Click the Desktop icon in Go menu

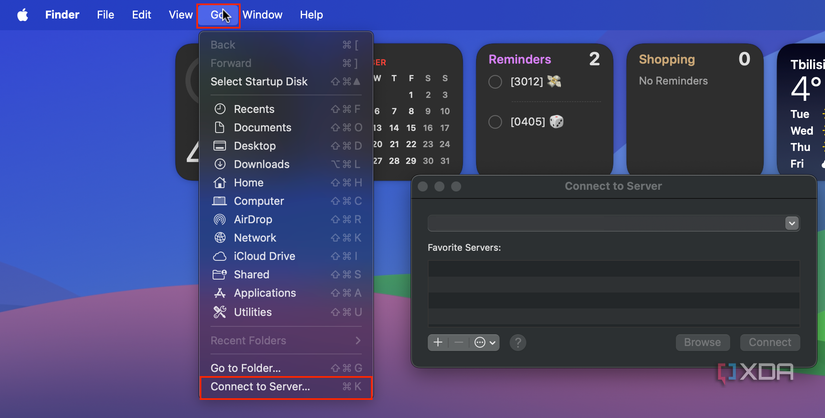pos(219,146)
